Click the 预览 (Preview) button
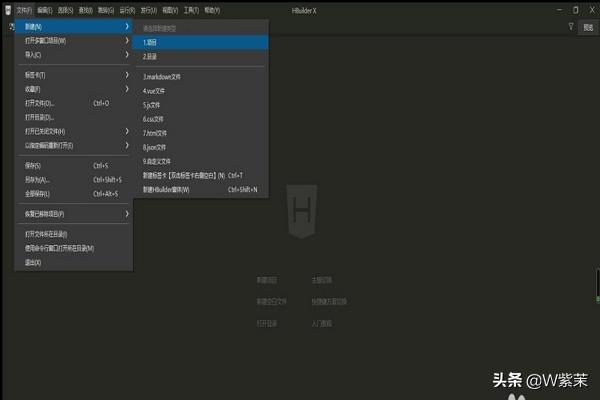600x400 pixels. pyautogui.click(x=588, y=27)
